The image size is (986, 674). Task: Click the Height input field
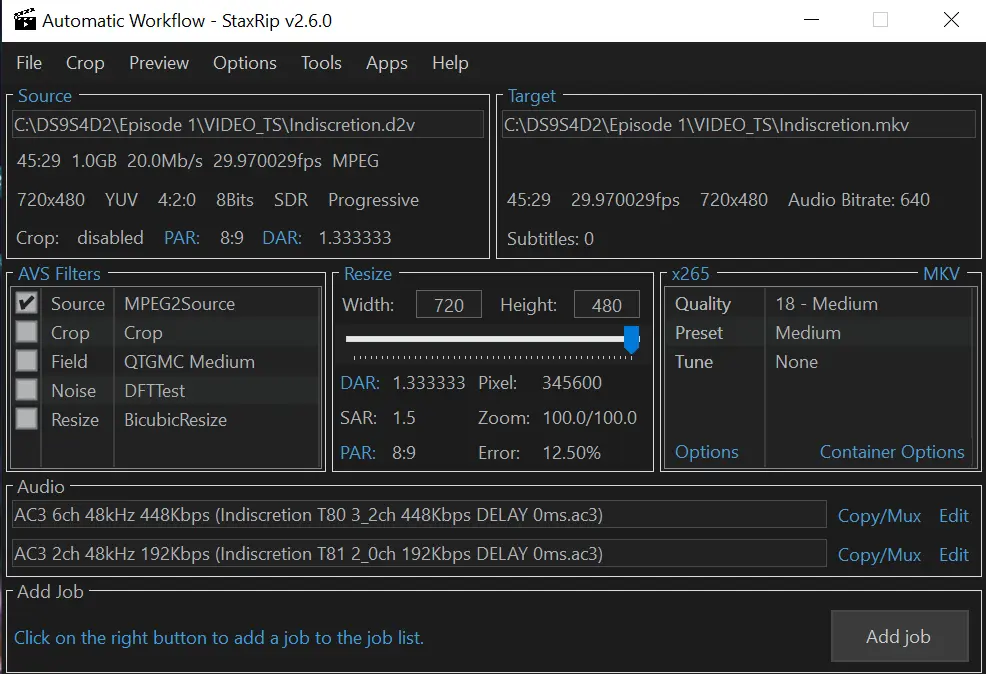click(x=607, y=305)
